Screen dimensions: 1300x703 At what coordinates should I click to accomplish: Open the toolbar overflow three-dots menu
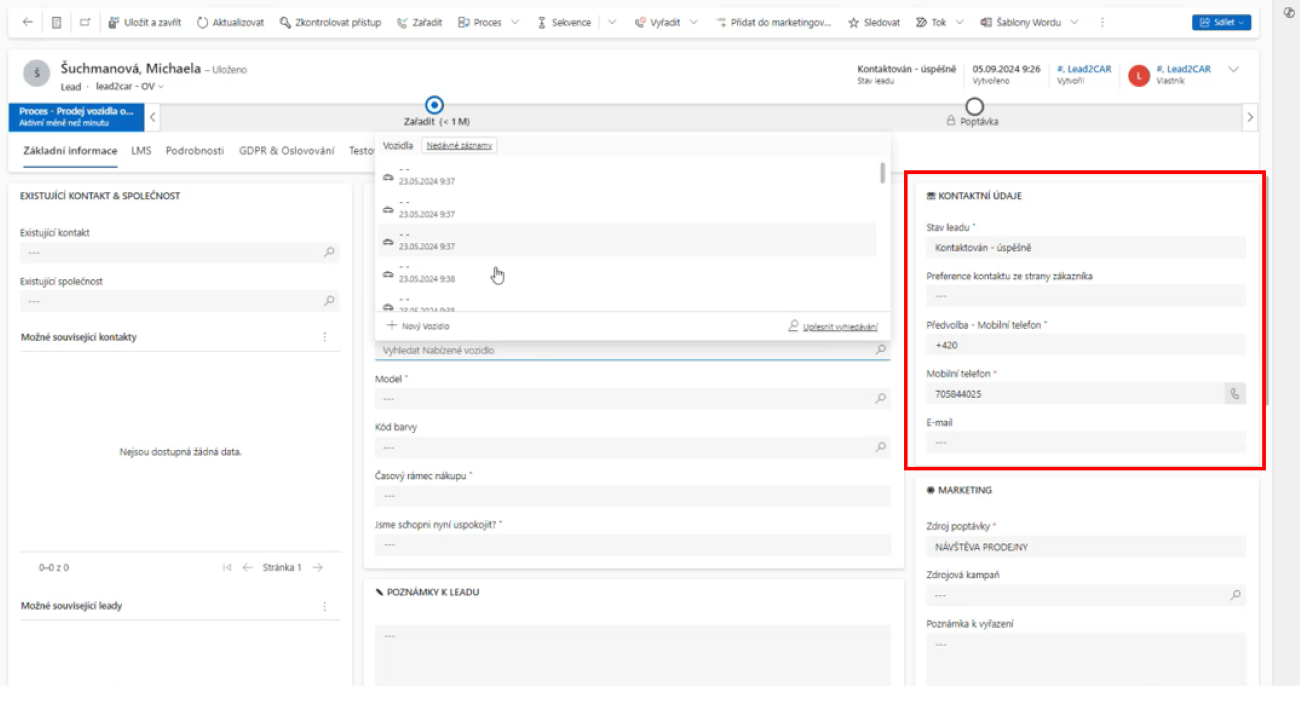tap(1102, 22)
